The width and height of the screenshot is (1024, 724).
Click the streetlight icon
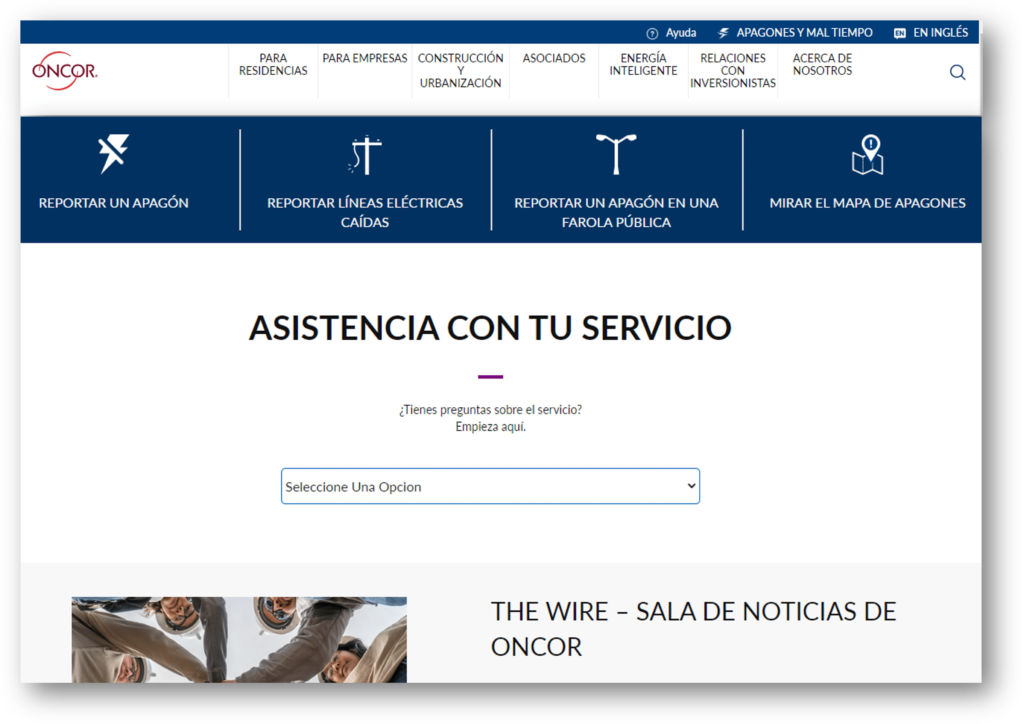tap(616, 154)
